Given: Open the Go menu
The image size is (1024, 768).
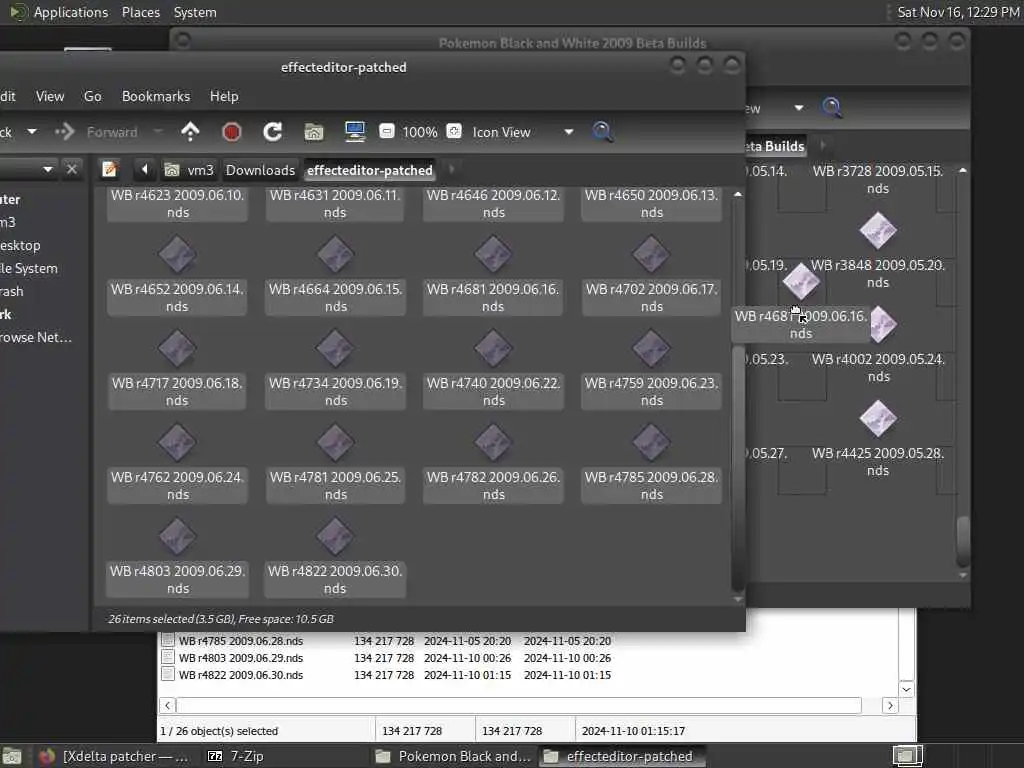Looking at the screenshot, I should (92, 96).
